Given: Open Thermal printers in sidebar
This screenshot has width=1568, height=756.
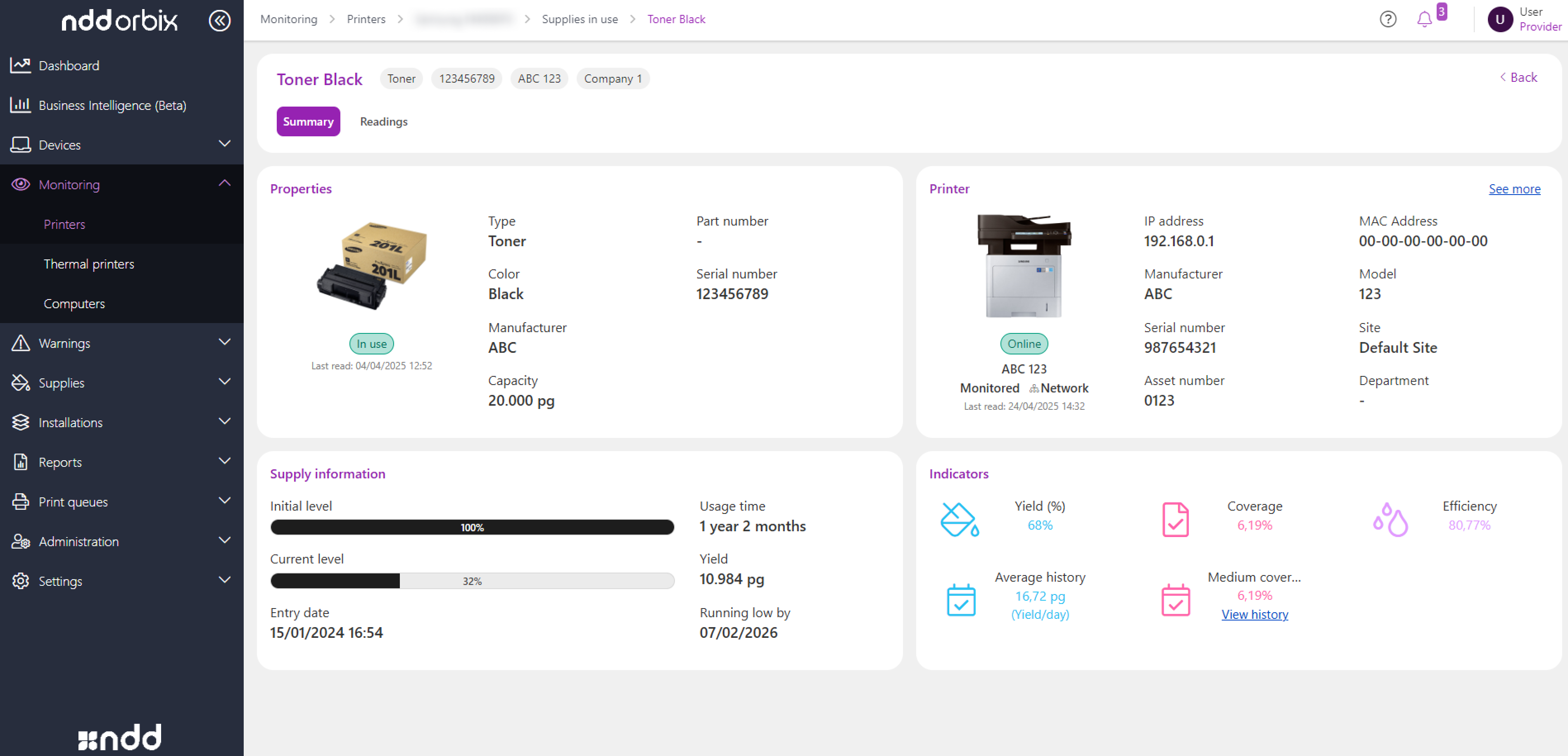Looking at the screenshot, I should (89, 264).
